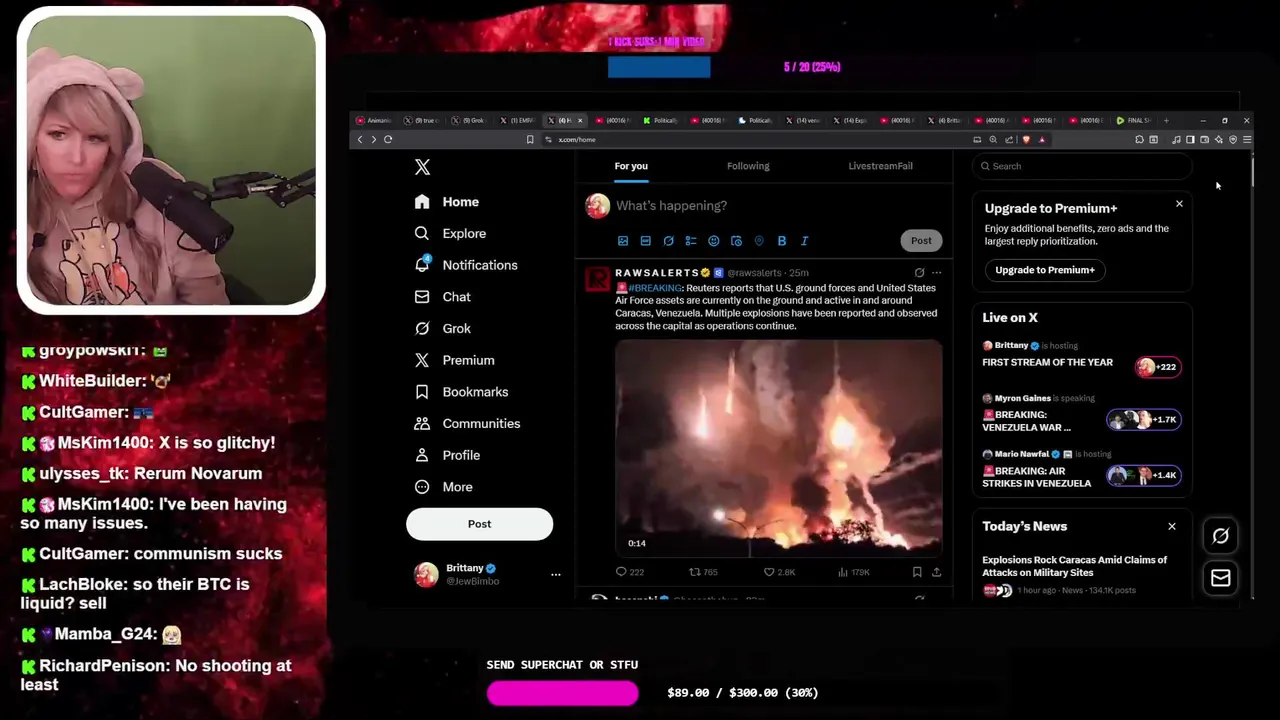The width and height of the screenshot is (1280, 720).
Task: Like the RAWSALERTS post
Action: pyautogui.click(x=779, y=572)
